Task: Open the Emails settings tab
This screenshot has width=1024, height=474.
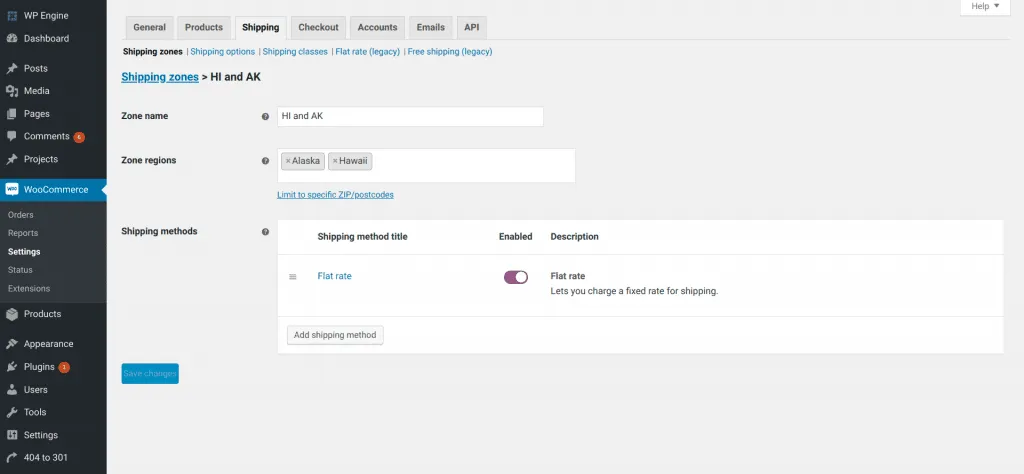Action: [431, 27]
